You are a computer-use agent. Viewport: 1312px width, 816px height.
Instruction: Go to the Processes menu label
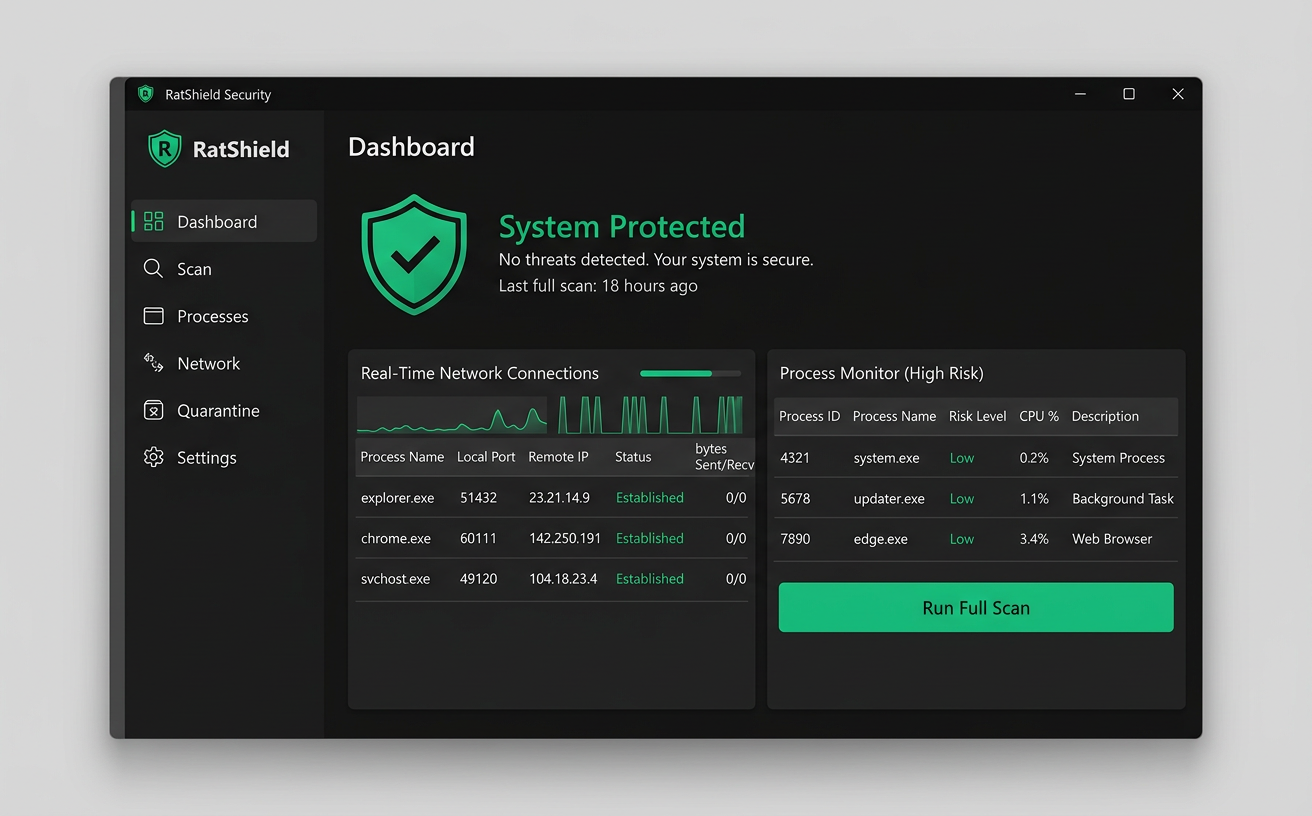[213, 316]
